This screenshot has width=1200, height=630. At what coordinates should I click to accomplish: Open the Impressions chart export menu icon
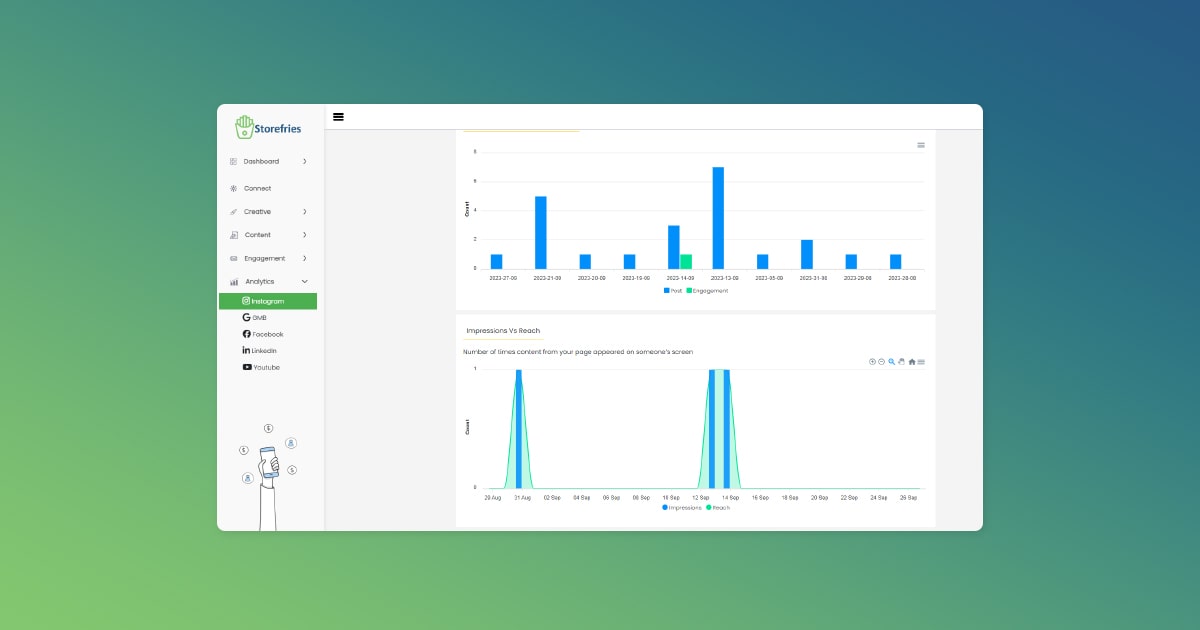(x=921, y=361)
